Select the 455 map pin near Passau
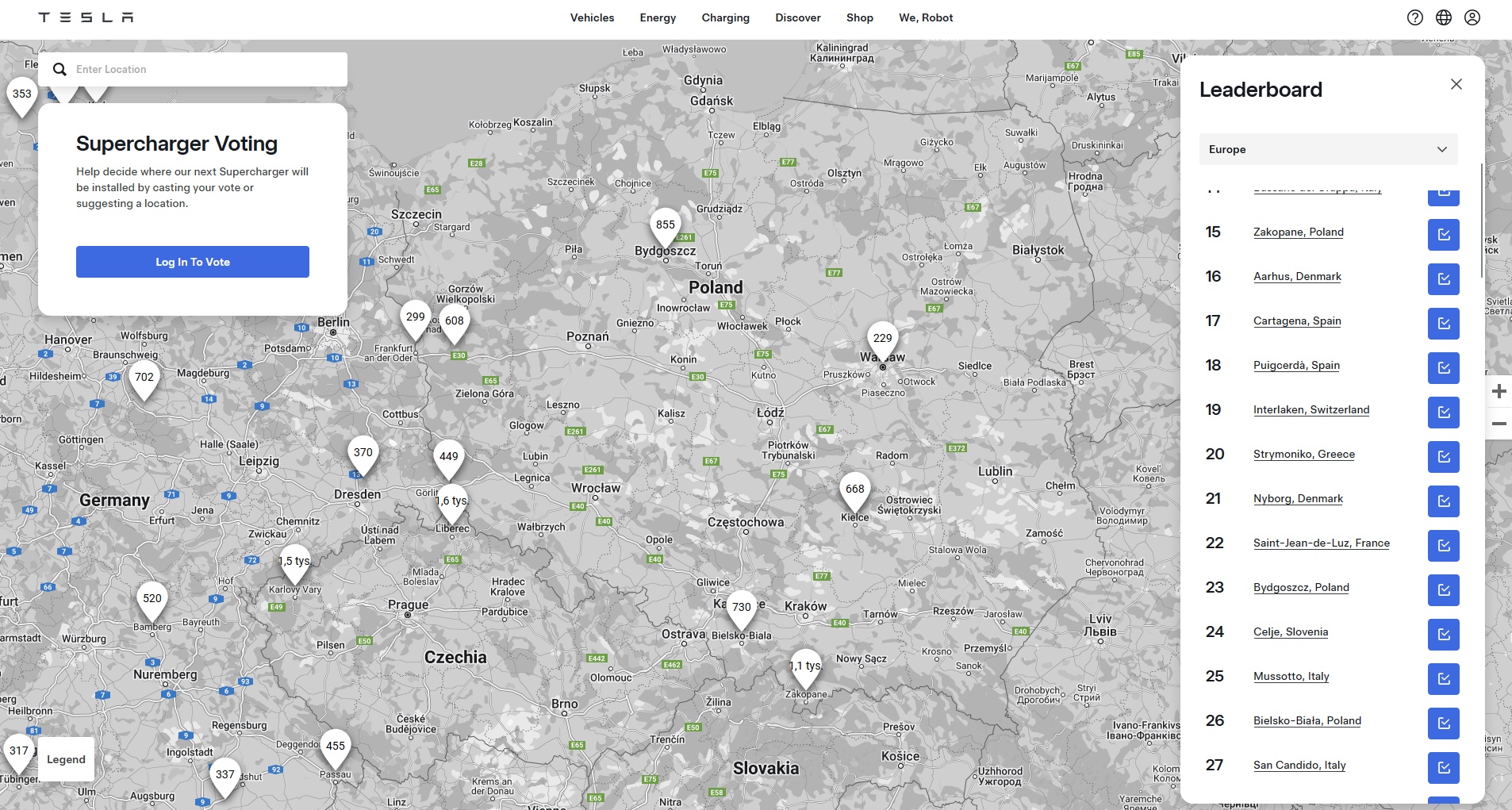 [336, 747]
